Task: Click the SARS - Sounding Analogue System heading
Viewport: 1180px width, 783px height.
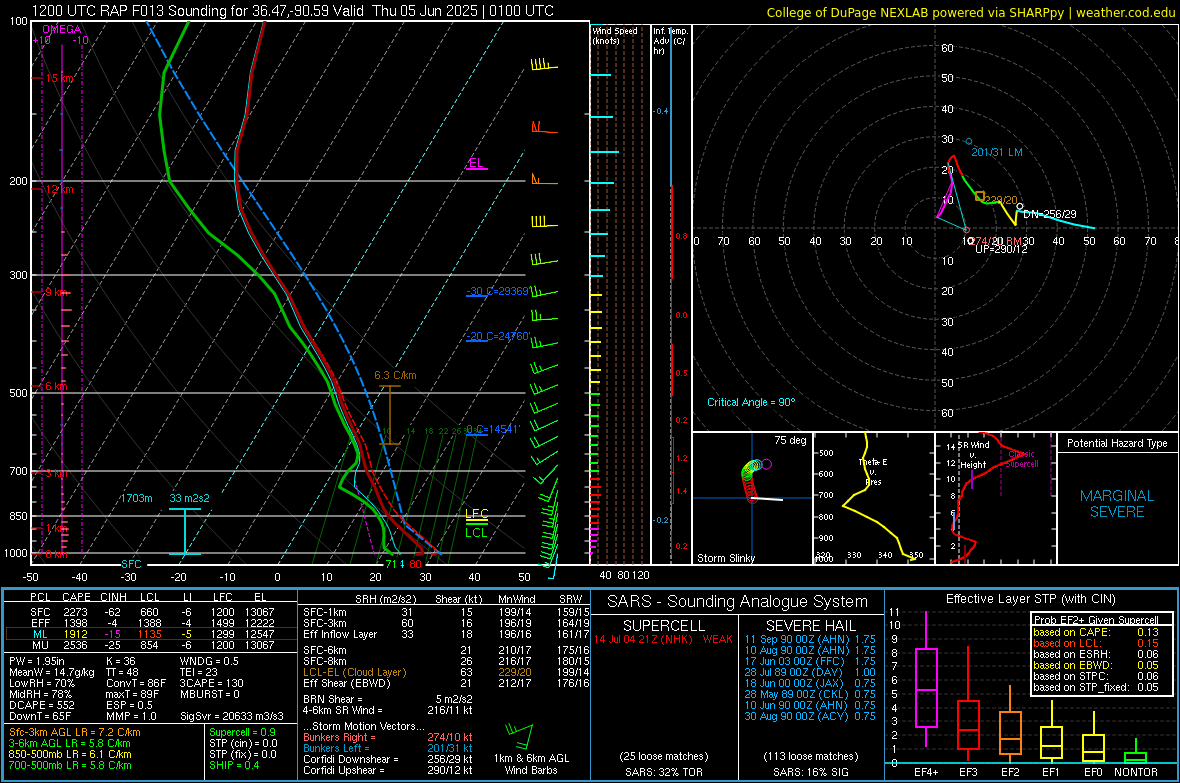Action: [x=738, y=602]
